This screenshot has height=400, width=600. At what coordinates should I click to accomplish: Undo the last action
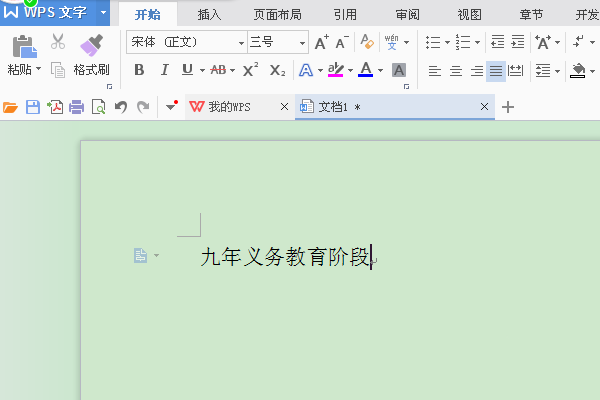[x=121, y=107]
